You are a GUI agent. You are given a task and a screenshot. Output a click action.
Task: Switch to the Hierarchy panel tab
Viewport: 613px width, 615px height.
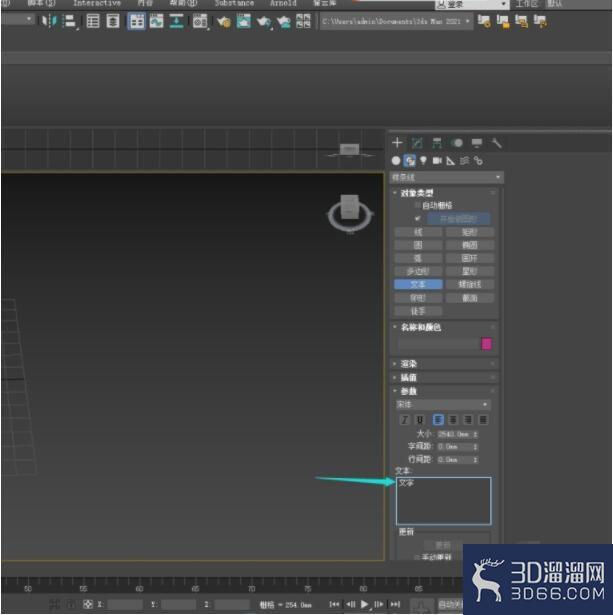(x=437, y=143)
